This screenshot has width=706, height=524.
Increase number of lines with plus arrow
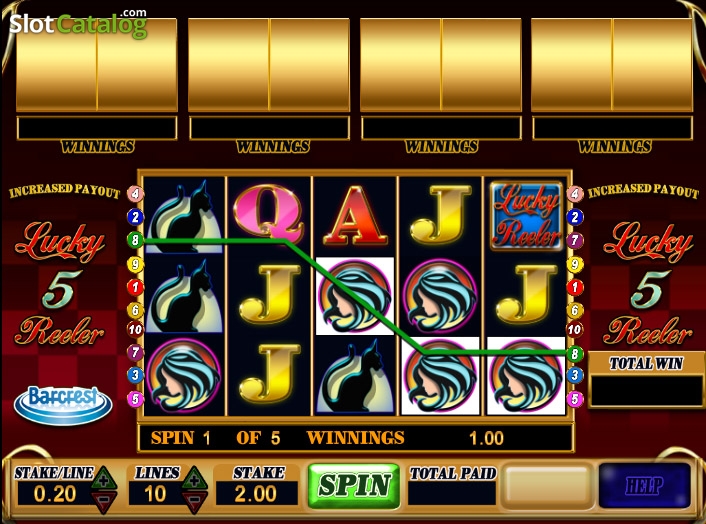(x=195, y=479)
